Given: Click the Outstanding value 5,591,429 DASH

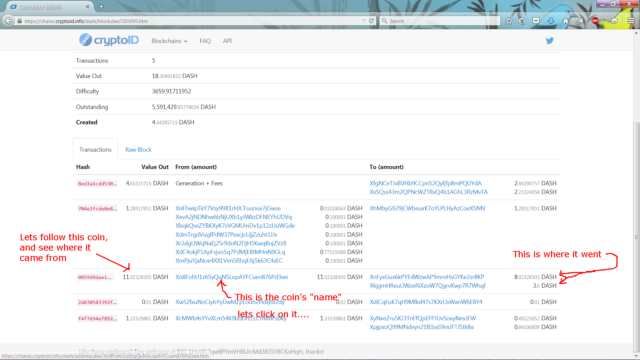Looking at the screenshot, I should 184,107.
